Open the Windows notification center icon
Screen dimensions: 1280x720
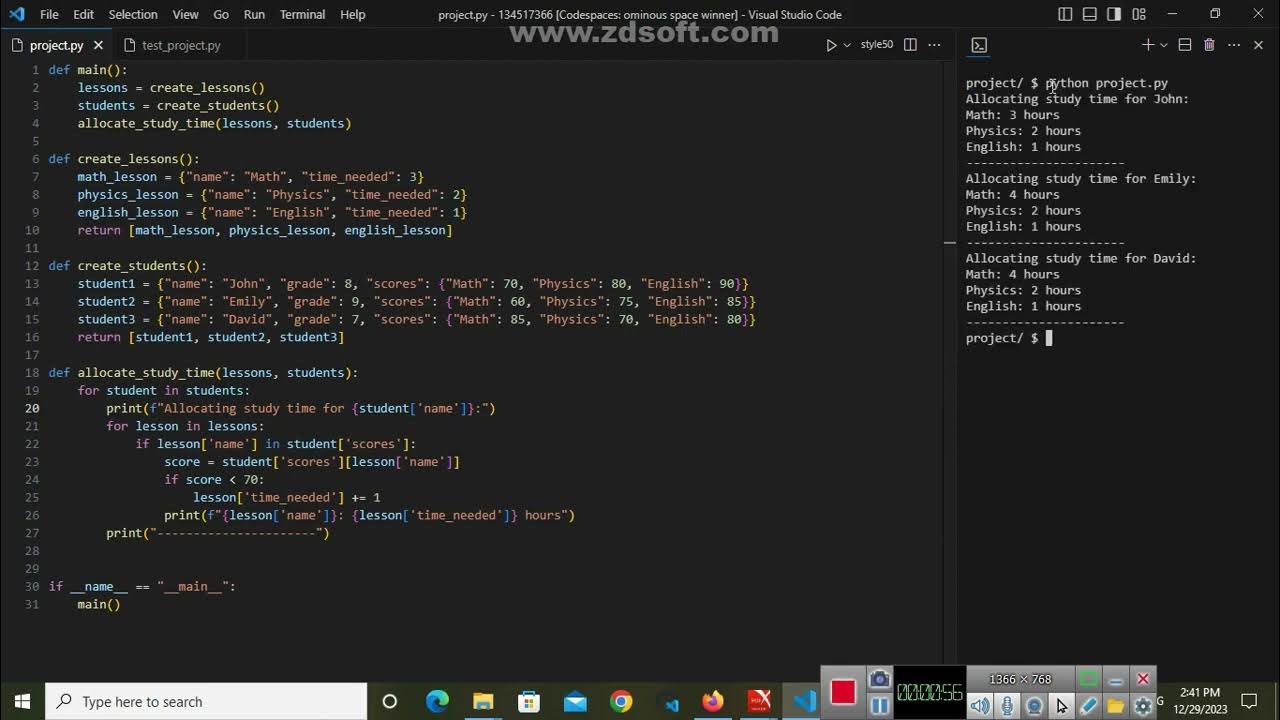[1249, 702]
